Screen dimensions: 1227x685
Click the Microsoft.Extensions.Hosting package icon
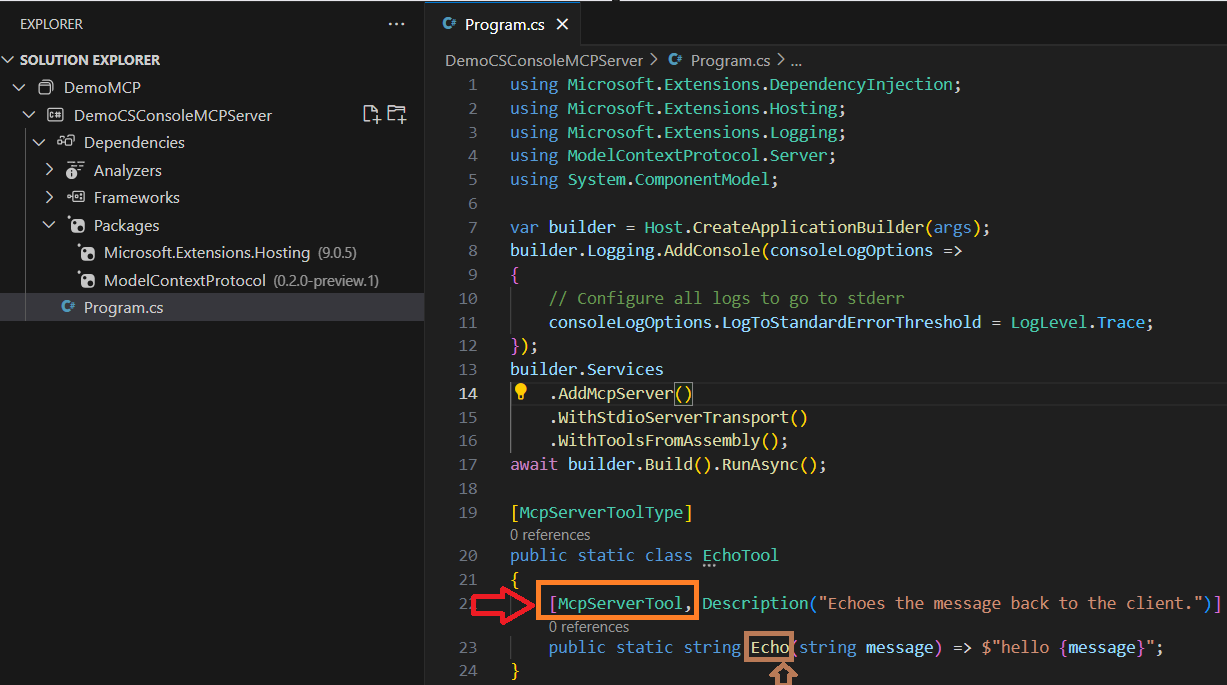(x=87, y=253)
